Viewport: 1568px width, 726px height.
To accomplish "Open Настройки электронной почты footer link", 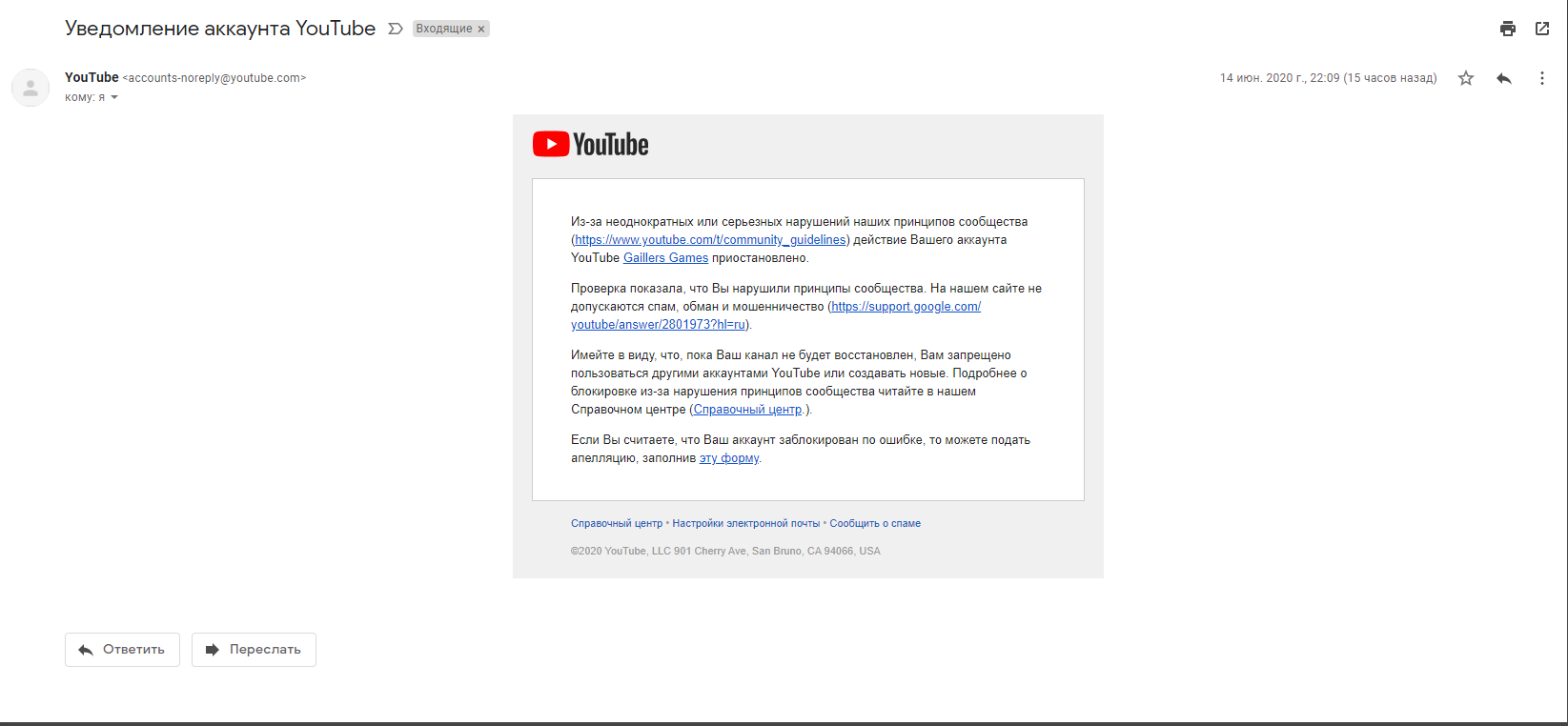I will [745, 523].
